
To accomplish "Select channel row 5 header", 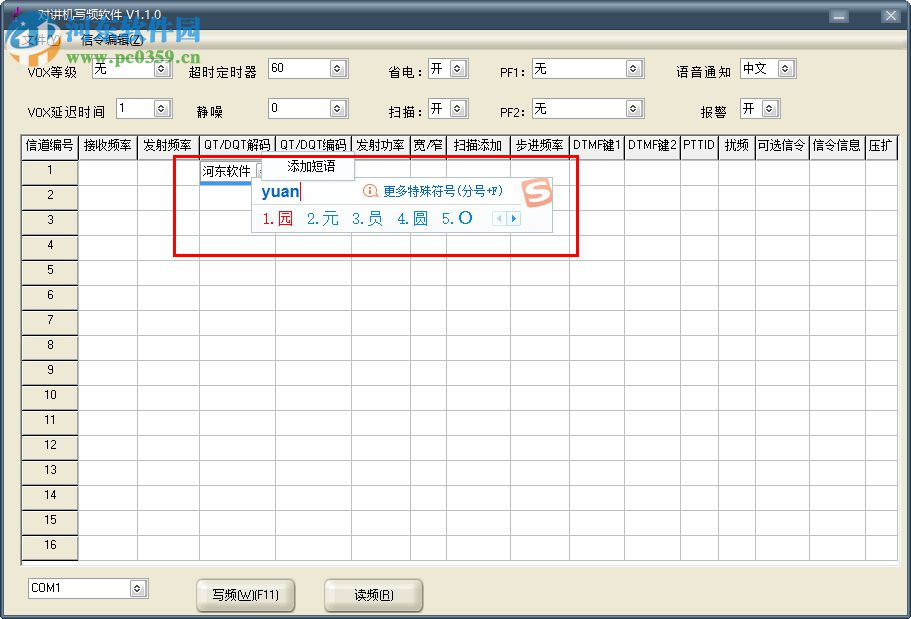I will (49, 271).
